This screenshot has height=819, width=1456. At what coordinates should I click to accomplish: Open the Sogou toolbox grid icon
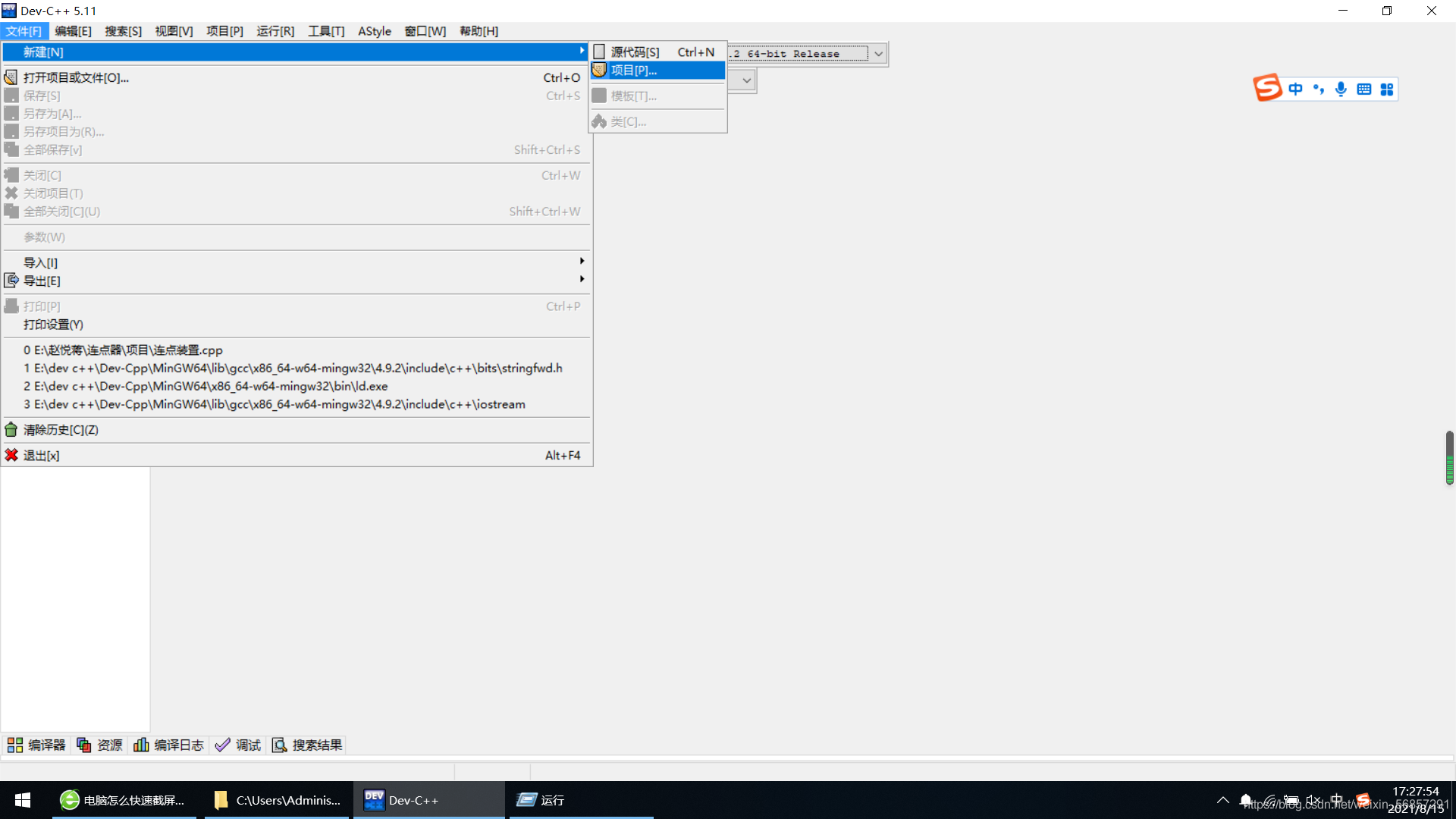[x=1387, y=89]
